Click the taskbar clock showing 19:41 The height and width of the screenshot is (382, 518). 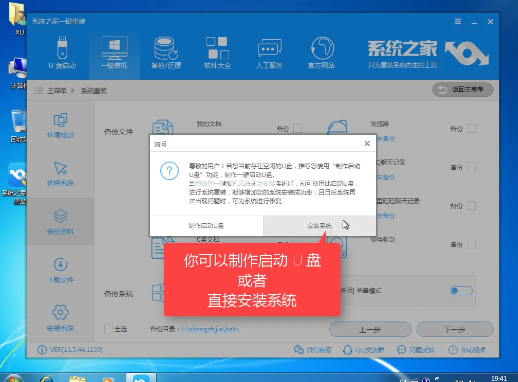[499, 378]
